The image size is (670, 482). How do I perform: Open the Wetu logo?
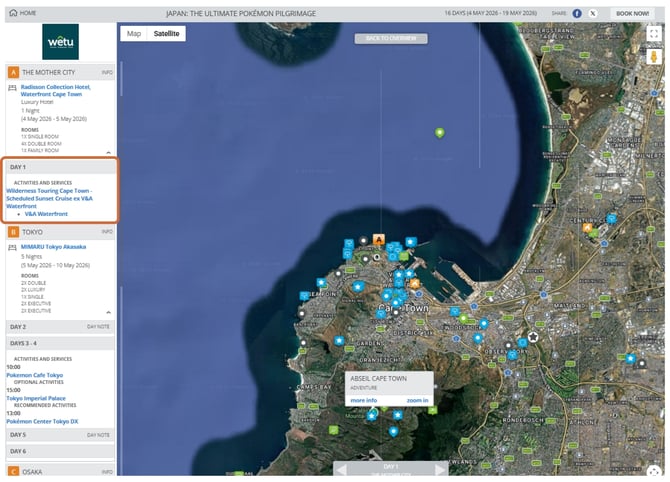60,41
